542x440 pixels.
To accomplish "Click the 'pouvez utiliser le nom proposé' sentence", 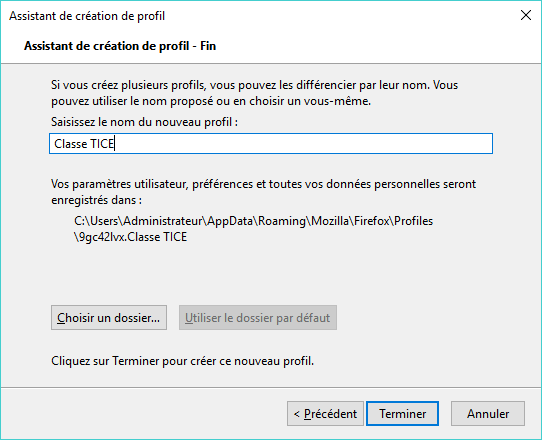I will (211, 101).
